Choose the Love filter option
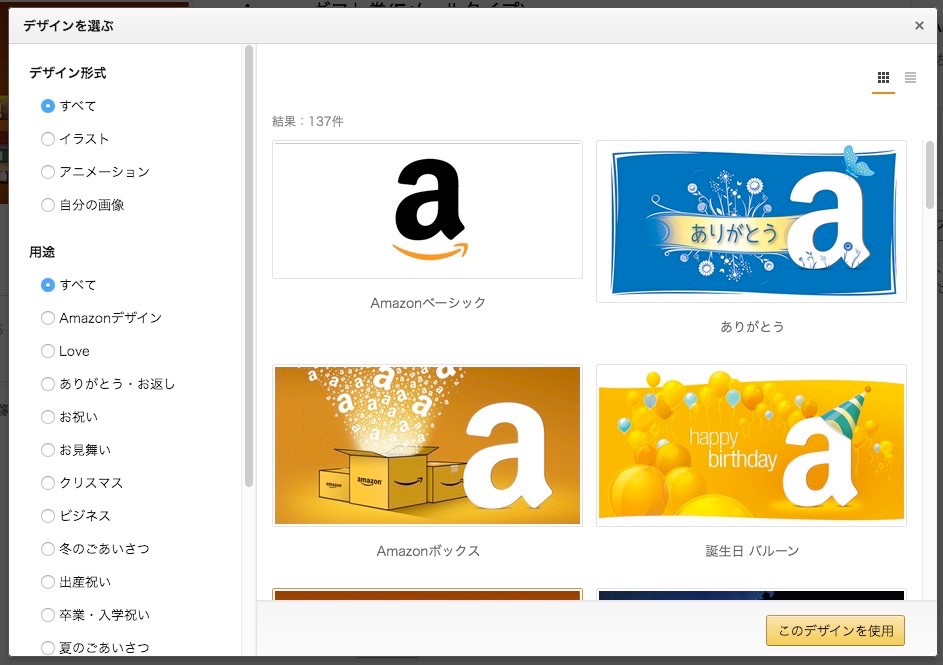This screenshot has height=665, width=943. [48, 351]
